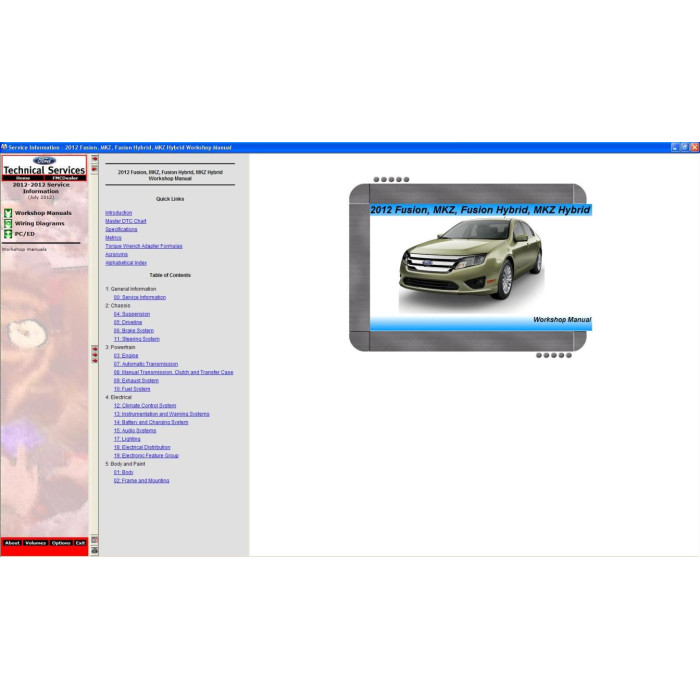Open the Introduction quick link
The width and height of the screenshot is (700, 700).
click(x=118, y=213)
